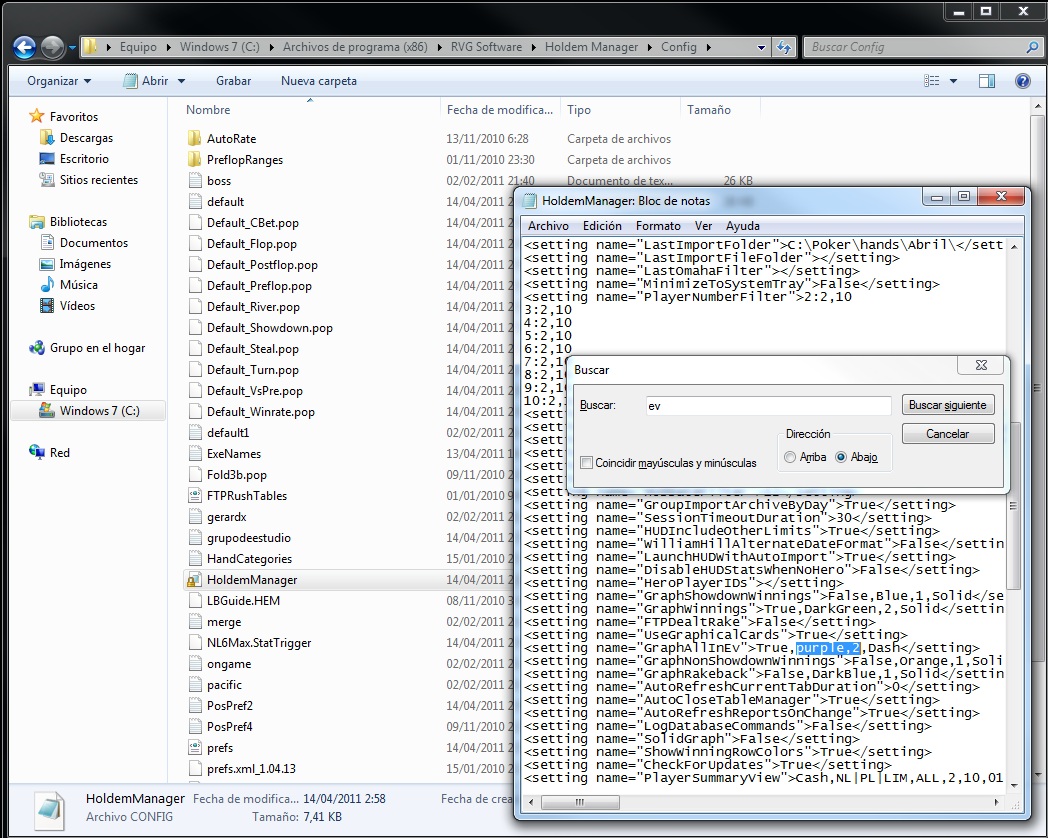Close the Buscar find dialog
Image resolution: width=1048 pixels, height=838 pixels.
[x=981, y=365]
